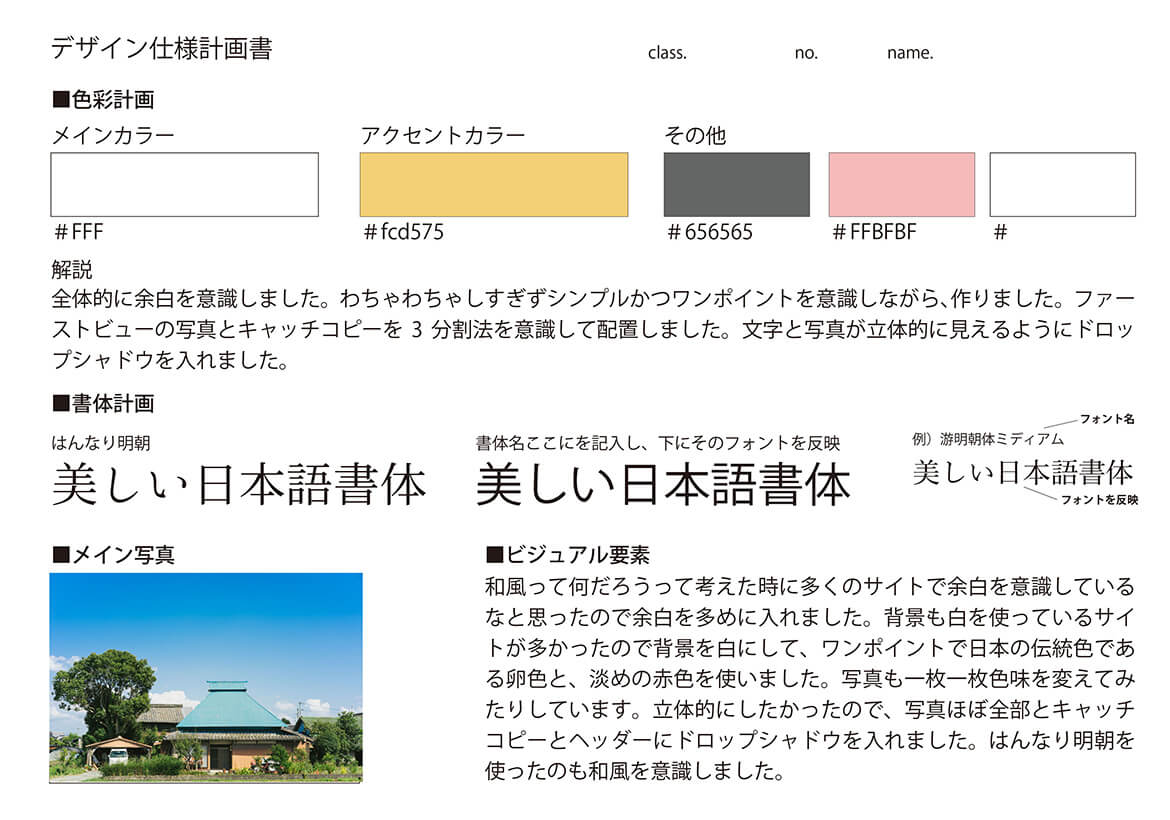Click the no. field label
This screenshot has width=1170, height=820.
tap(806, 54)
